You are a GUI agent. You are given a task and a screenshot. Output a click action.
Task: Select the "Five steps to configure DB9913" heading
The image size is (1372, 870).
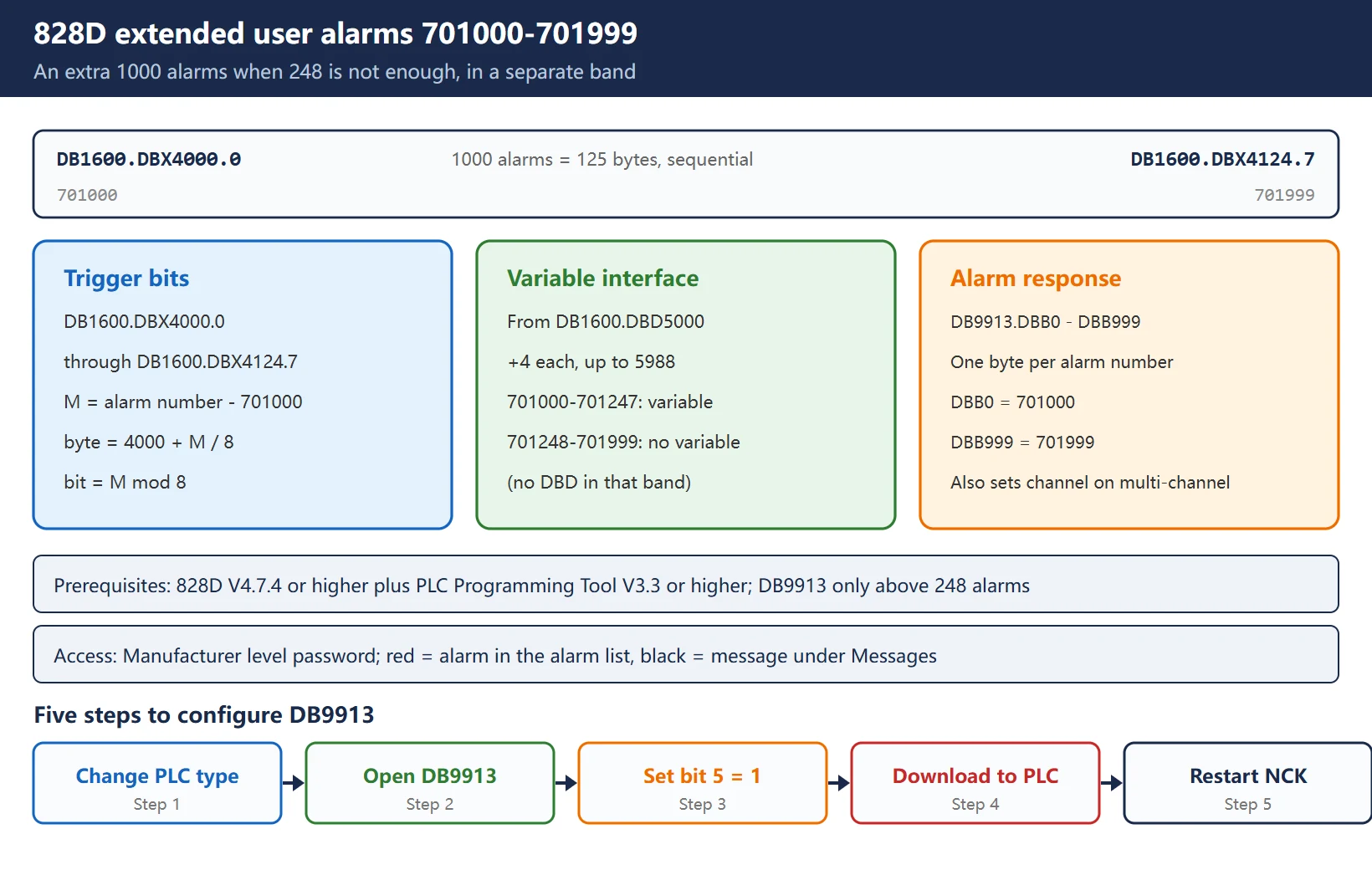204,714
